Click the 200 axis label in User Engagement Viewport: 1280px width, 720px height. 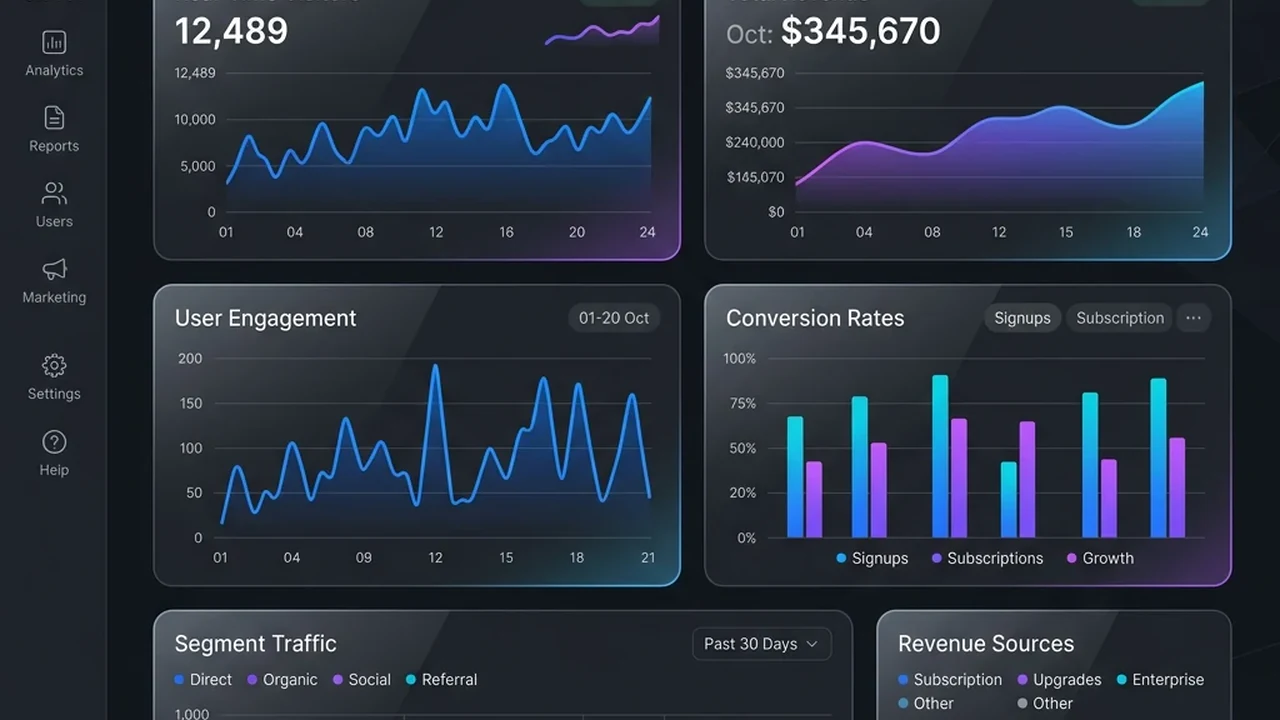pos(190,358)
